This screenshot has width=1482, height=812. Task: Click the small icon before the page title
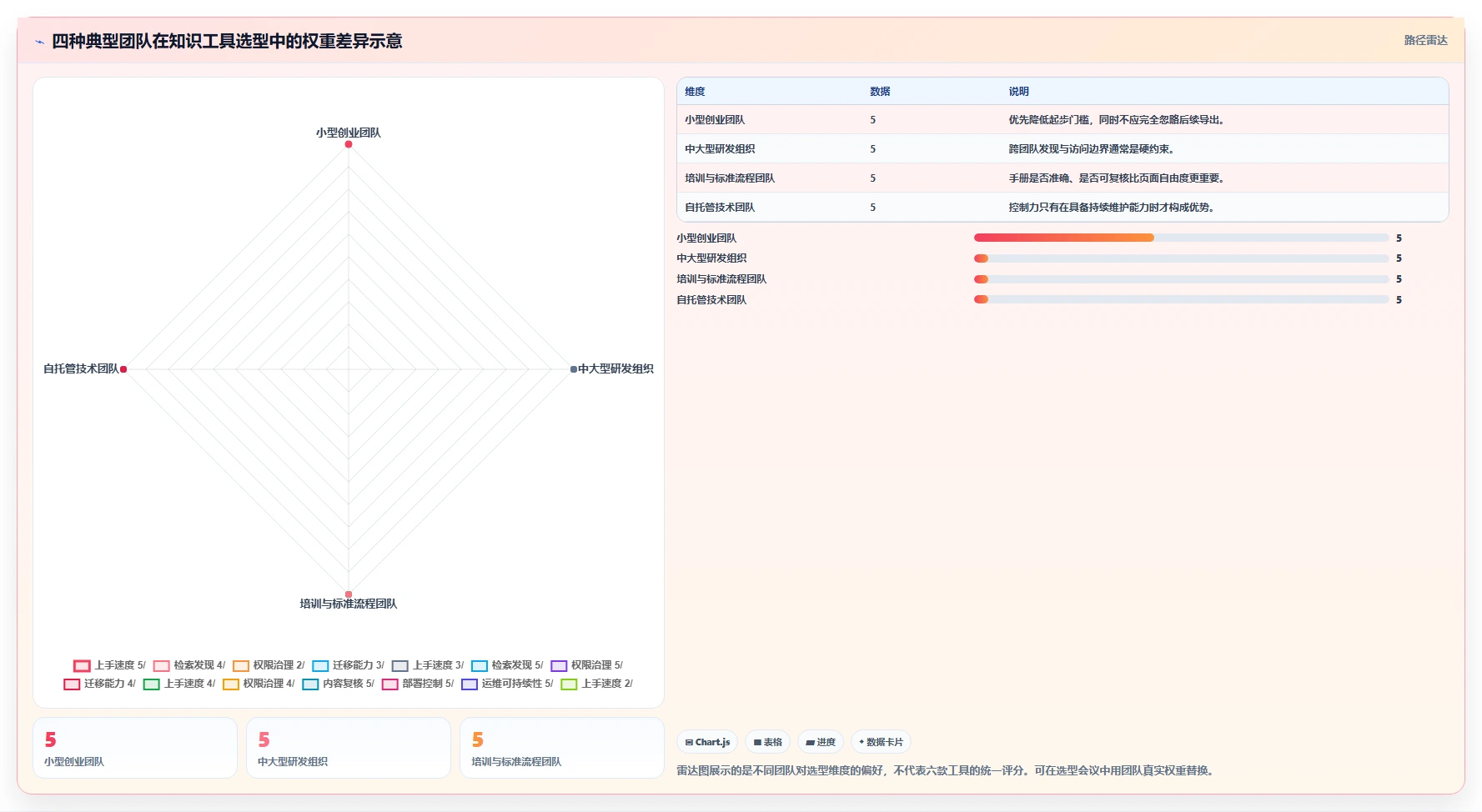pyautogui.click(x=39, y=42)
